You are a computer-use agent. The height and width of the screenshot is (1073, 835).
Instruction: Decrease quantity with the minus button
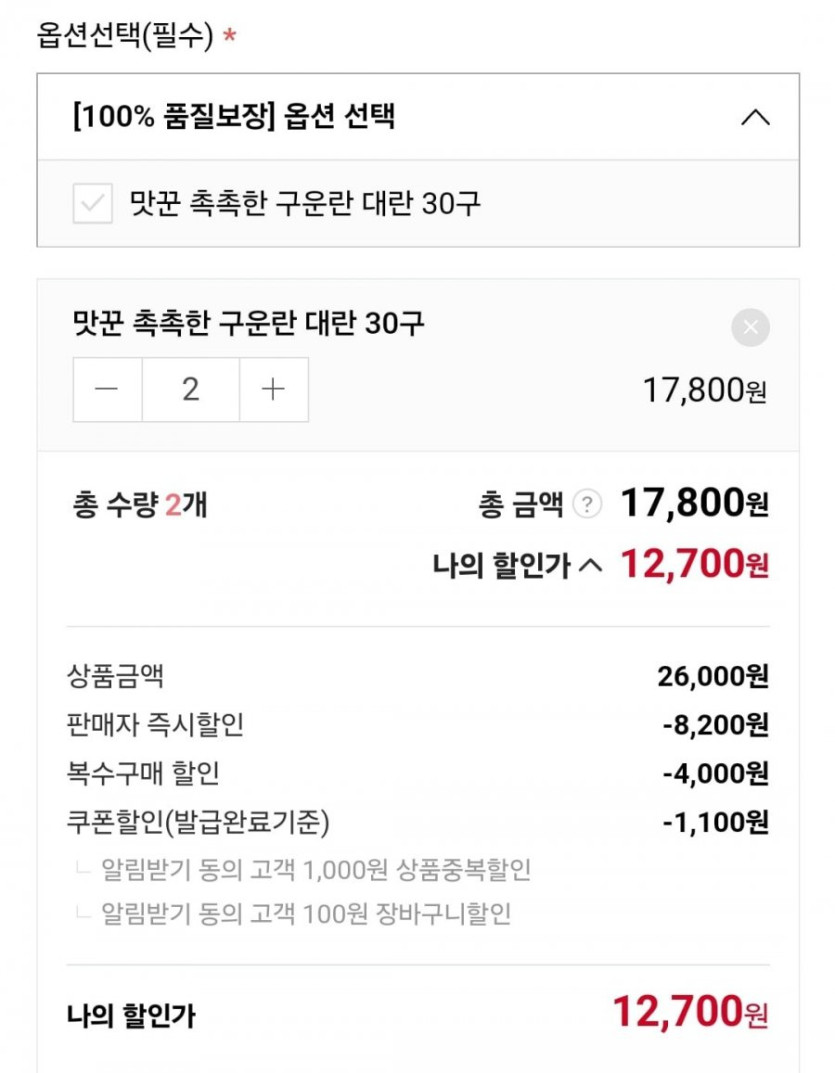coord(107,389)
